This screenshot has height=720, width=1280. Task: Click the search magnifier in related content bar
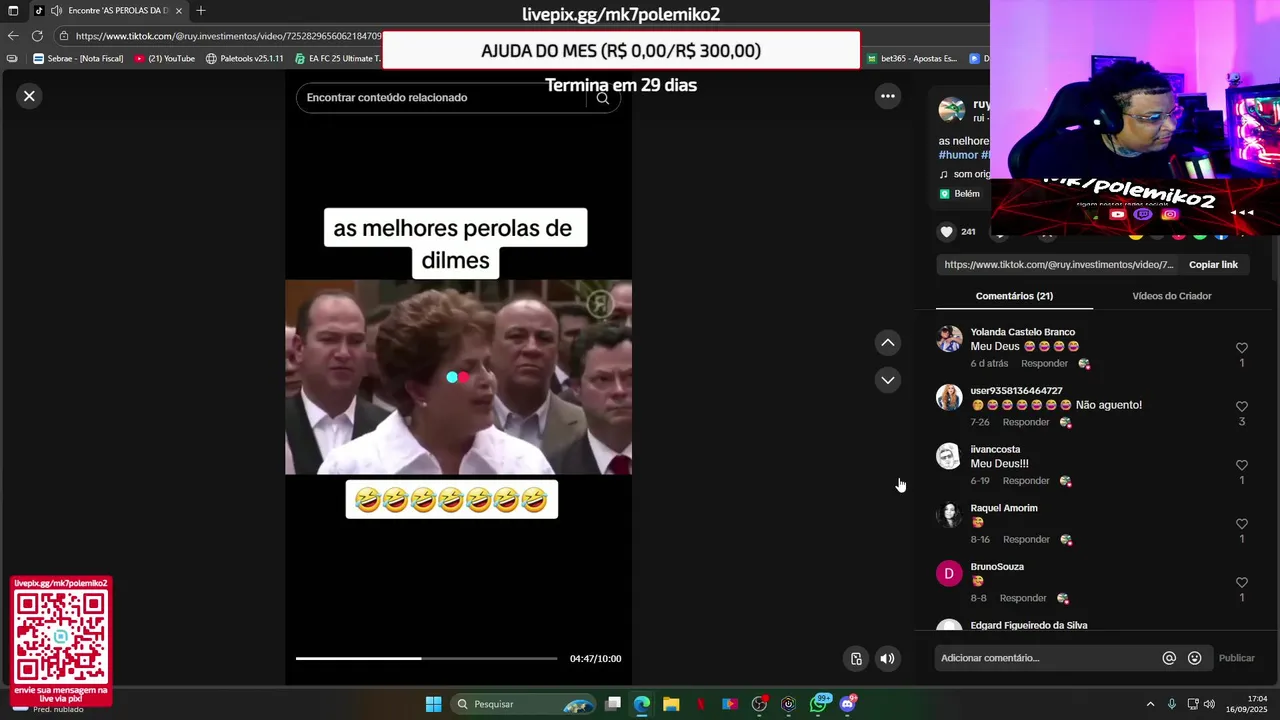[602, 98]
